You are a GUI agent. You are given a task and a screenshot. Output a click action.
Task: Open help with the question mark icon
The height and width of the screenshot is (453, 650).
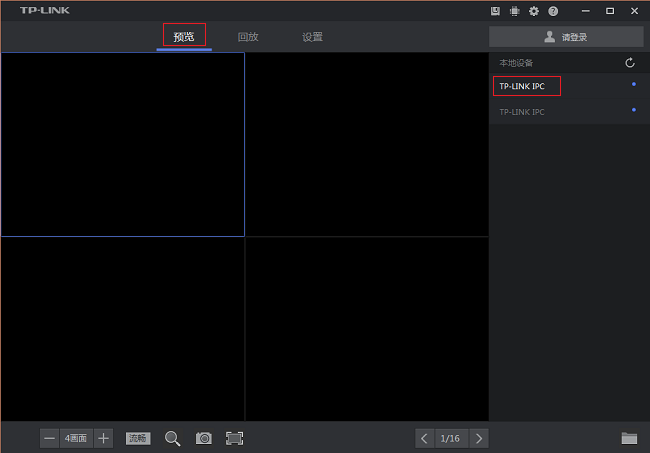point(552,11)
